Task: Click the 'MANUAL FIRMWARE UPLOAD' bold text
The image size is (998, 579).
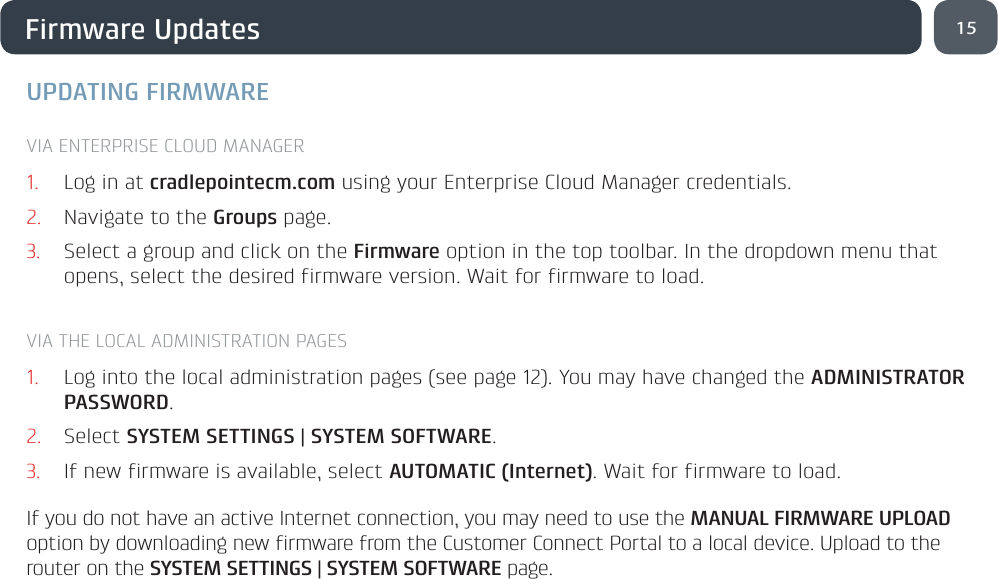Action: tap(820, 518)
